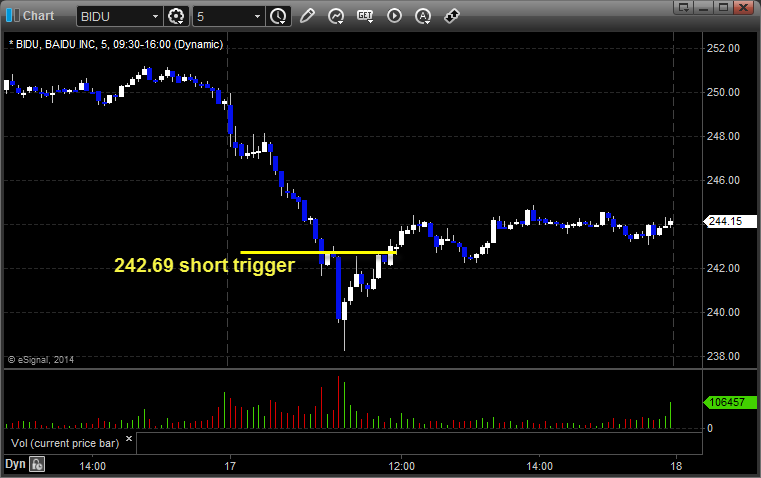This screenshot has width=761, height=478.
Task: Open the BIDU symbol dropdown
Action: click(x=155, y=16)
